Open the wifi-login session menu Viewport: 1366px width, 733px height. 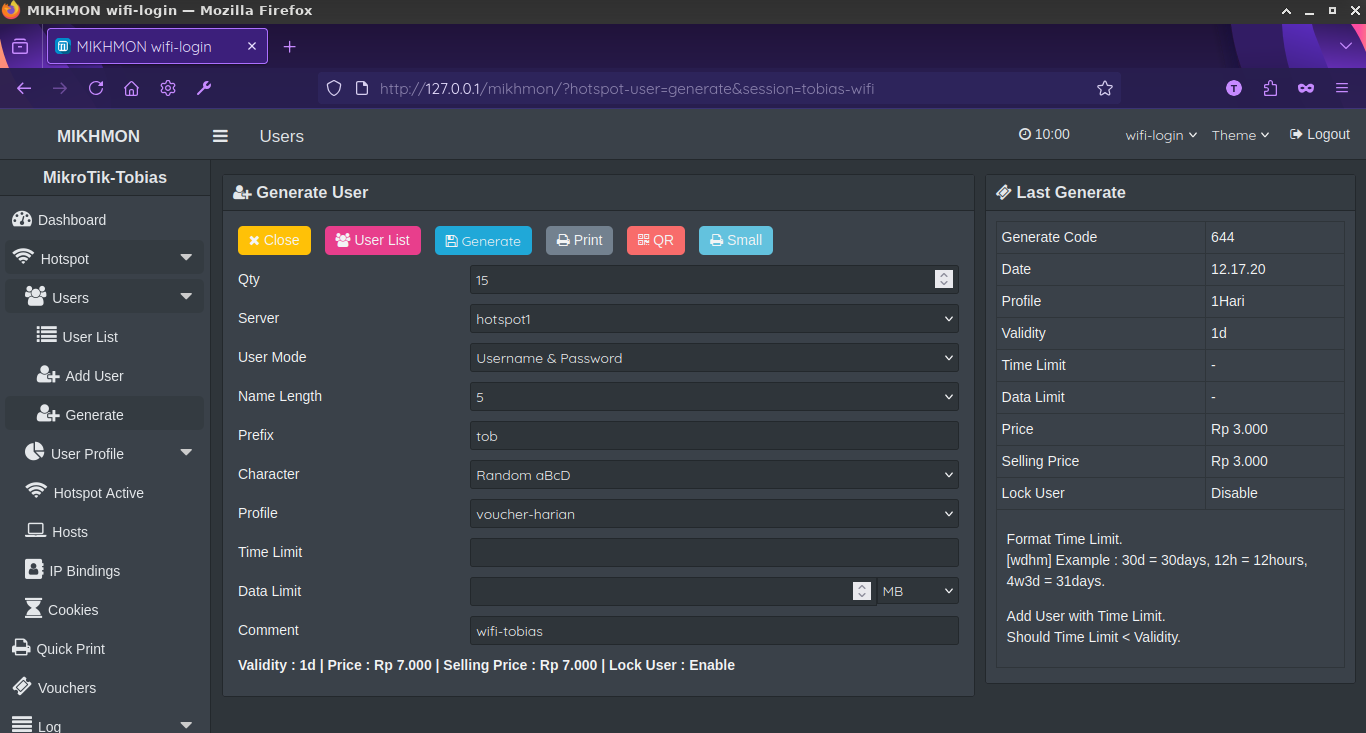point(1160,135)
